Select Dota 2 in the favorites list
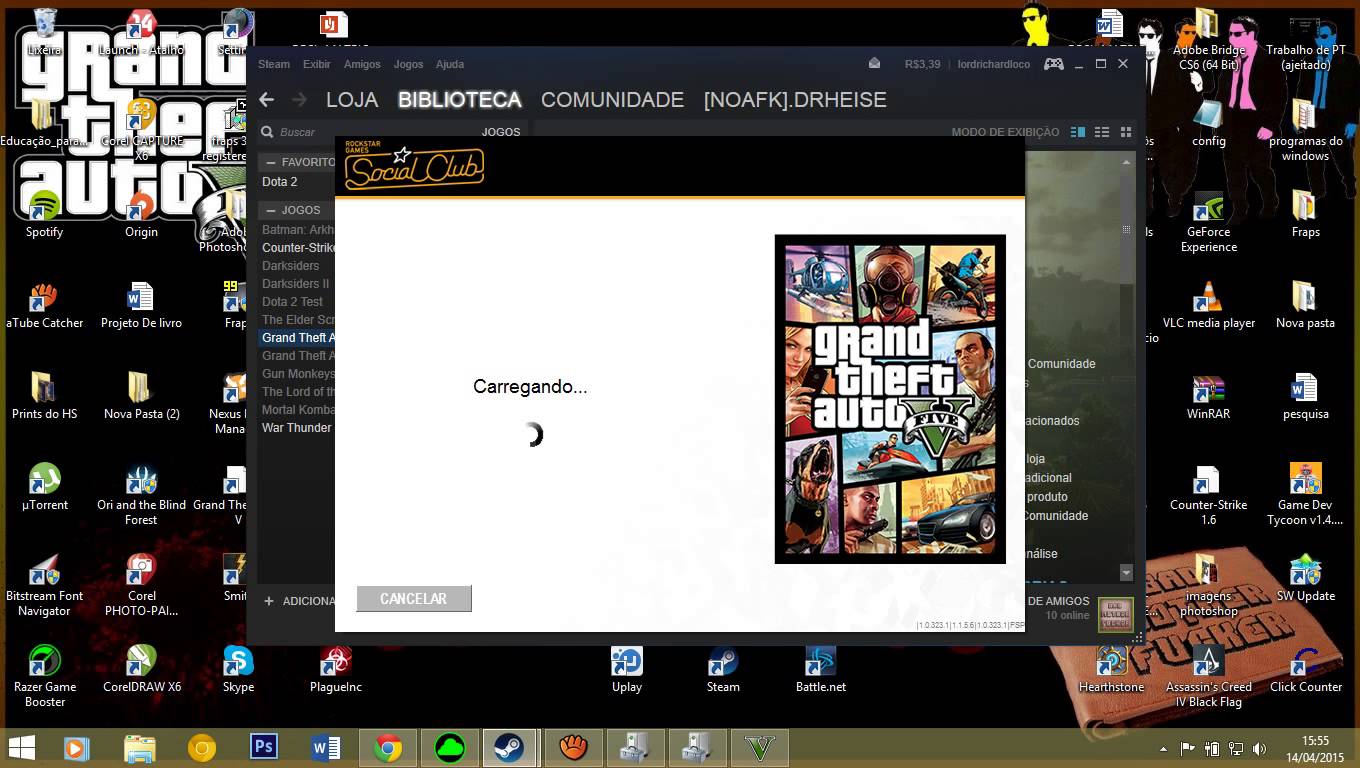The width and height of the screenshot is (1360, 768). coord(280,182)
